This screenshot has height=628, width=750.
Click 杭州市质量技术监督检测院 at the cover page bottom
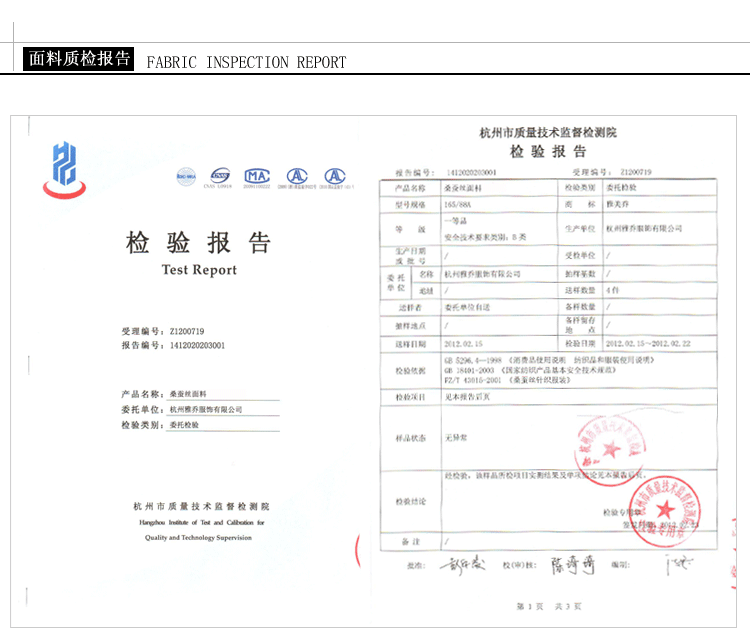pos(201,506)
